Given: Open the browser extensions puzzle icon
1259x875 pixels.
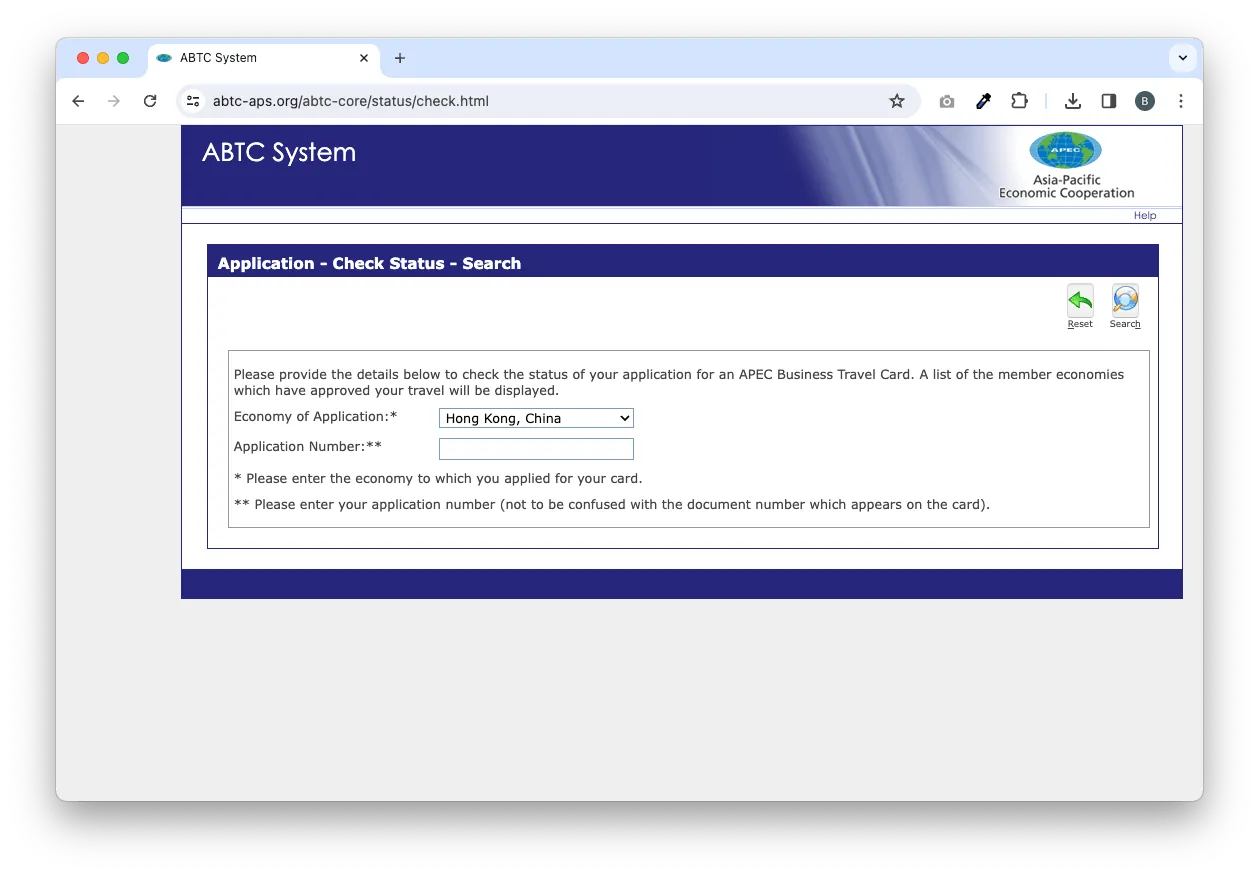Looking at the screenshot, I should coord(1019,101).
